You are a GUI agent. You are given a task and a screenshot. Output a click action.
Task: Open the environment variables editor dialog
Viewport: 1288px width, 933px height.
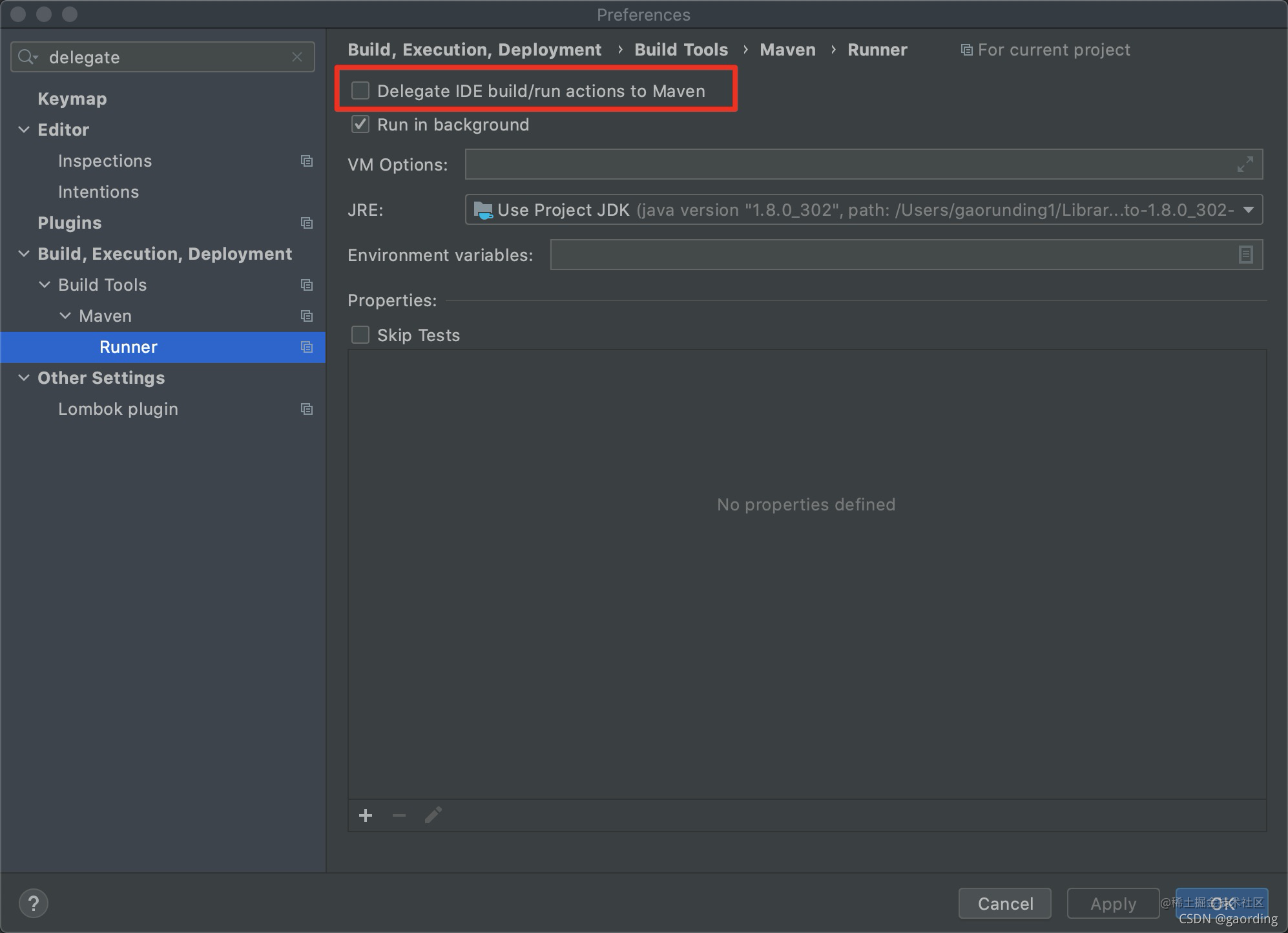(1246, 255)
